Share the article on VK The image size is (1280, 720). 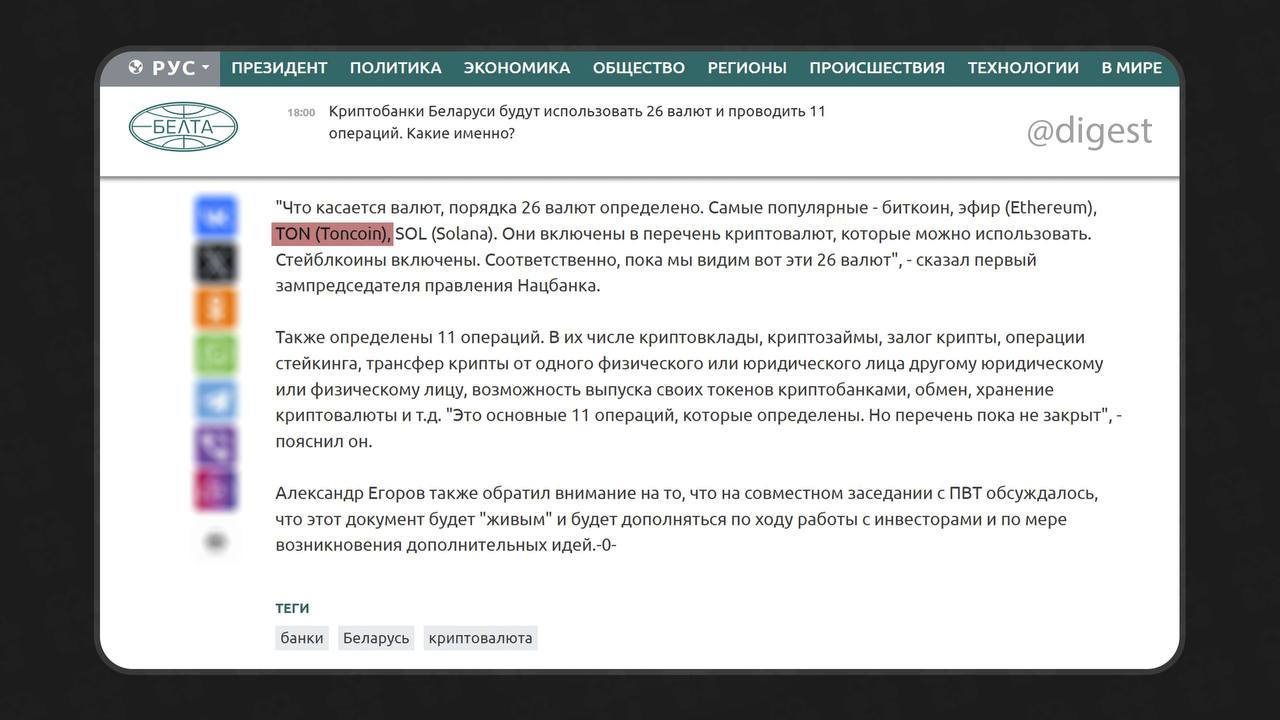(x=216, y=217)
